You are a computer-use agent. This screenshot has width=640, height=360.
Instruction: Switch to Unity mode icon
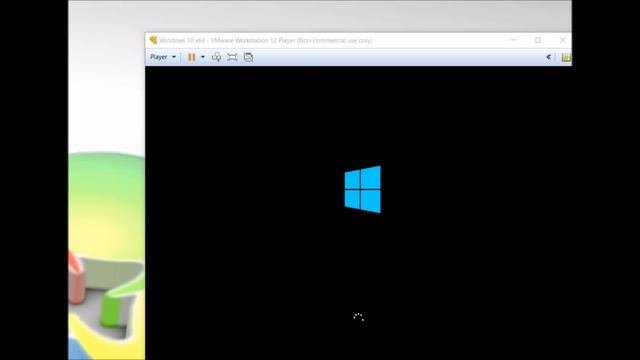point(248,57)
